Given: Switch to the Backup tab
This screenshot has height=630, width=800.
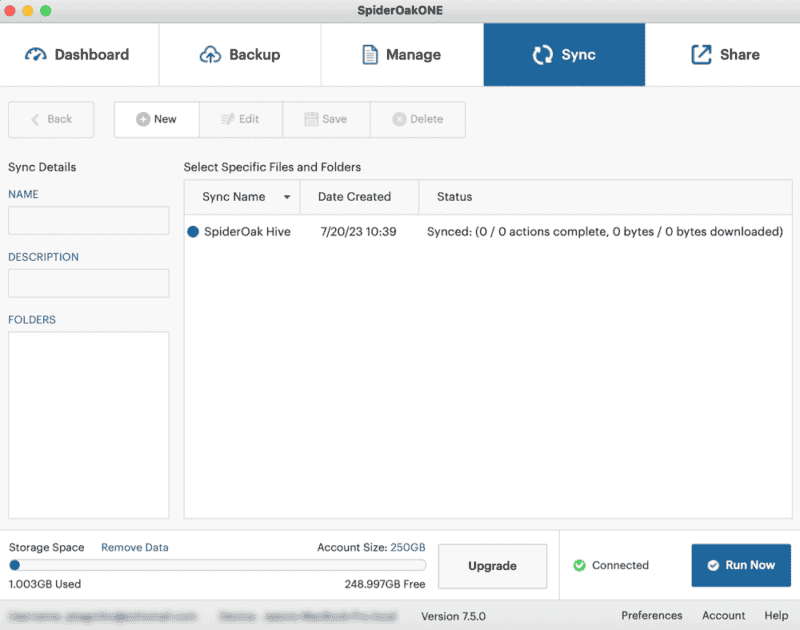Looking at the screenshot, I should pyautogui.click(x=239, y=55).
